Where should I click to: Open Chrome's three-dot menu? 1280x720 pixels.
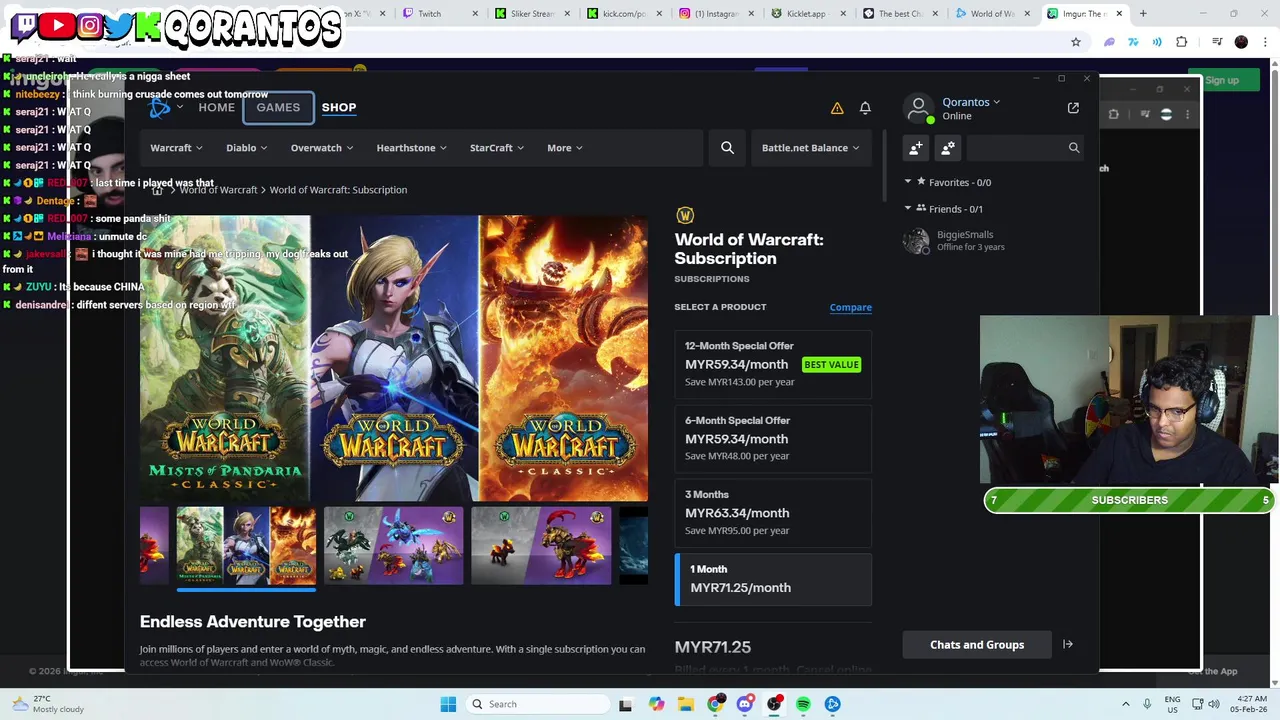point(1266,42)
